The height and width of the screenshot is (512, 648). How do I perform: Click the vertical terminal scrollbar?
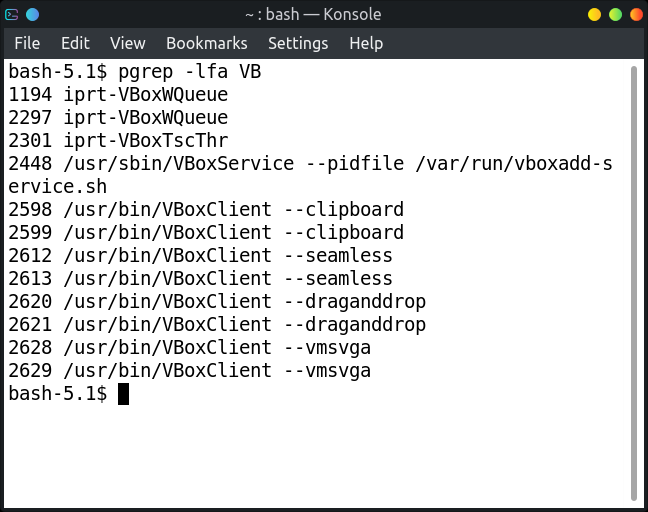(x=634, y=283)
